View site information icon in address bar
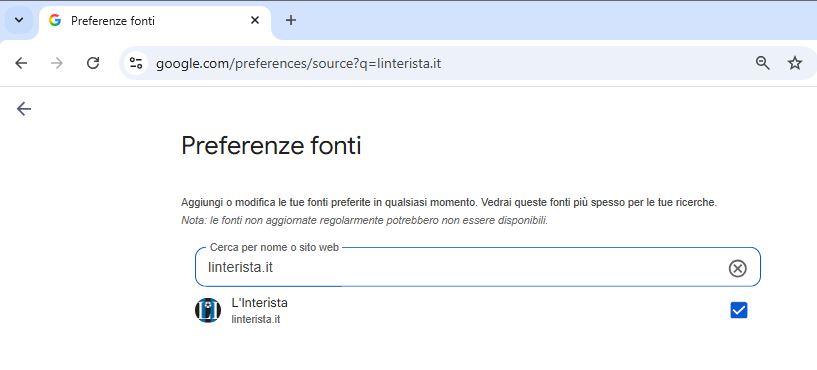 pyautogui.click(x=137, y=64)
